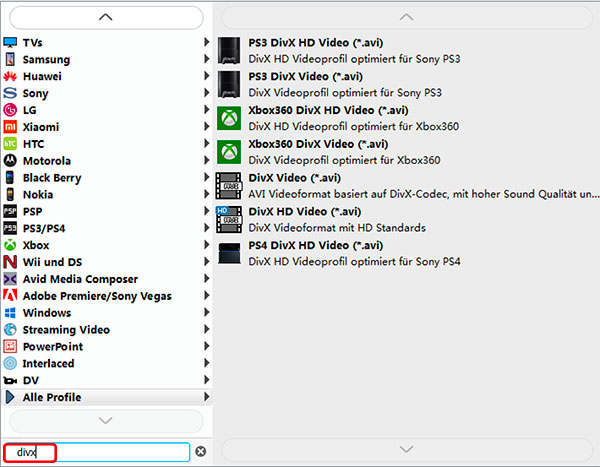
Task: Click the DV camcorder icon
Action: pyautogui.click(x=10, y=380)
